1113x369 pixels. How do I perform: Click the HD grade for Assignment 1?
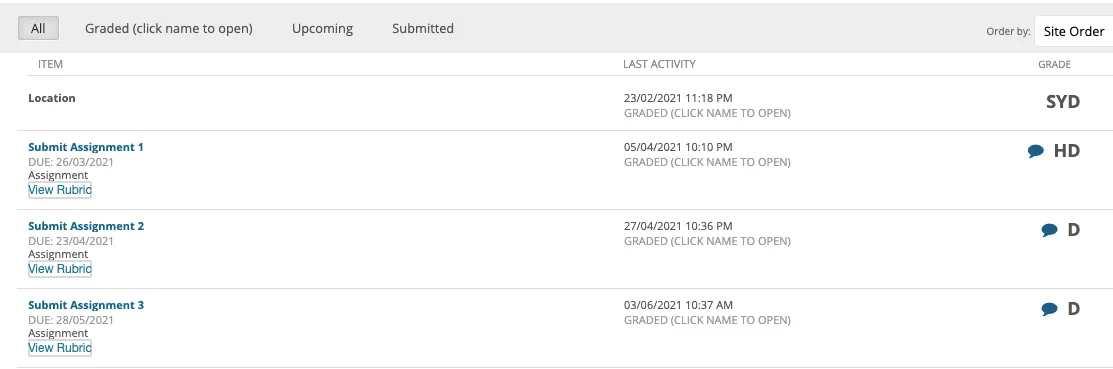pos(1067,151)
